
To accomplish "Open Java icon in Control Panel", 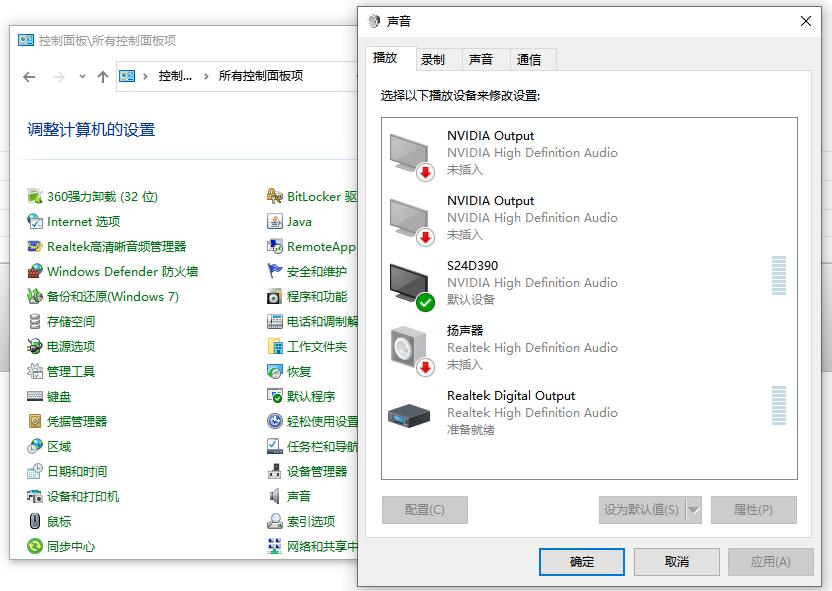I will point(274,221).
